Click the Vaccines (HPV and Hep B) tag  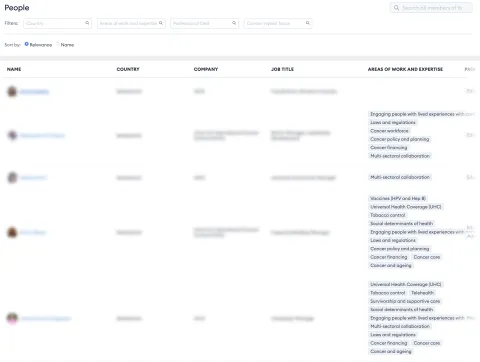398,198
